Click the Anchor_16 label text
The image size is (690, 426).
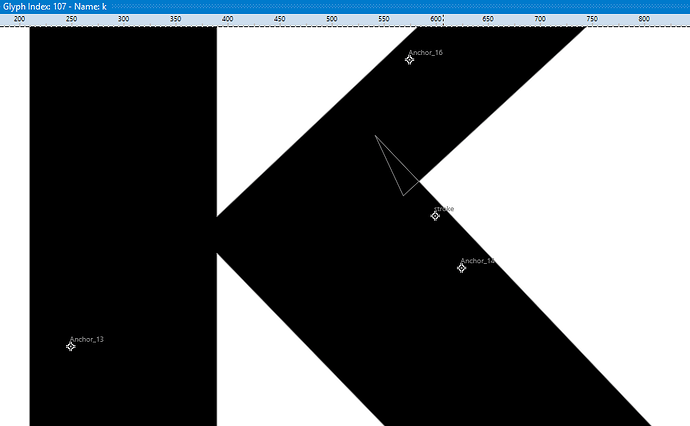[426, 52]
